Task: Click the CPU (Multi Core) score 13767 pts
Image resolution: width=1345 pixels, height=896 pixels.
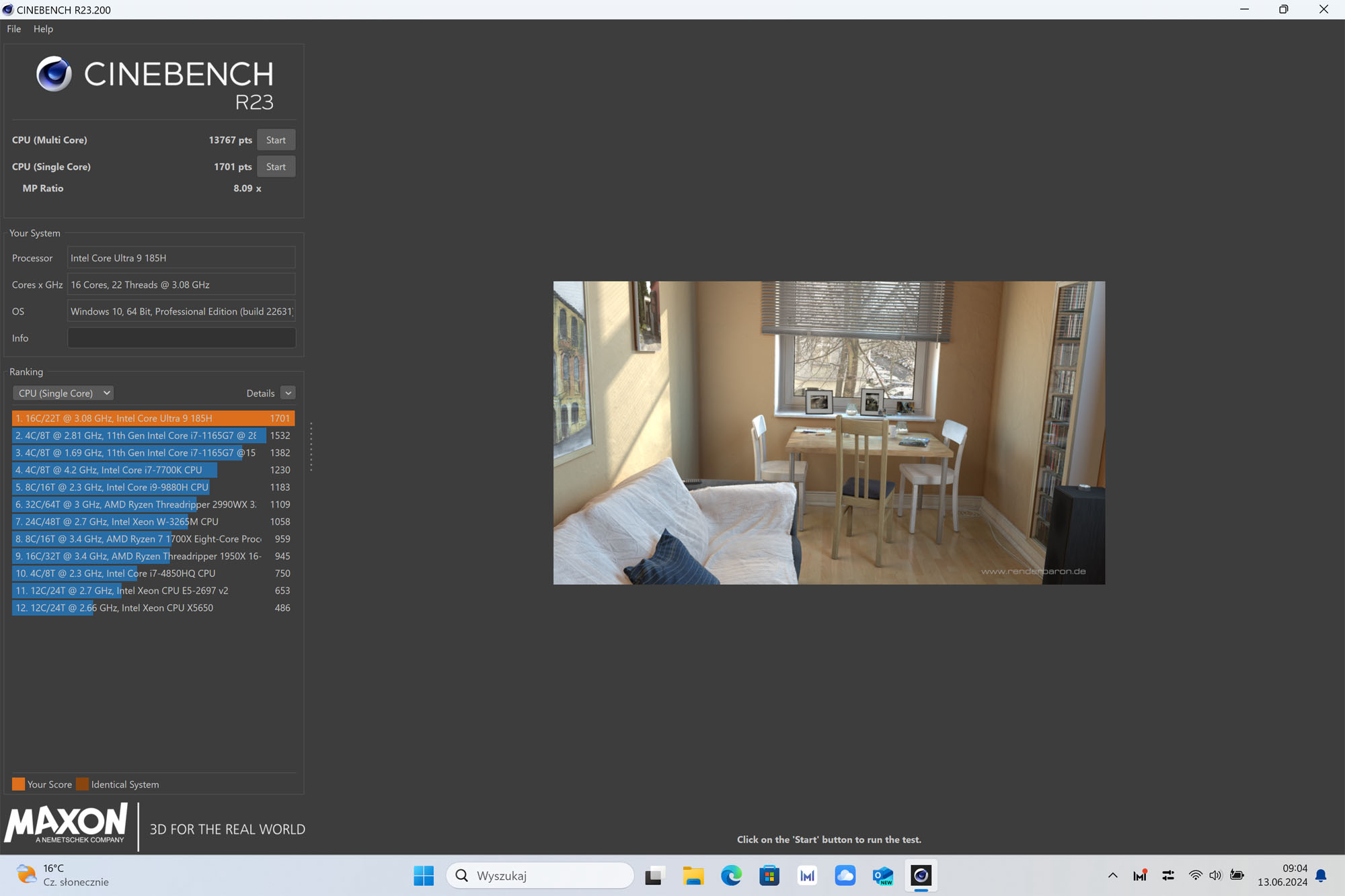Action: coord(230,140)
